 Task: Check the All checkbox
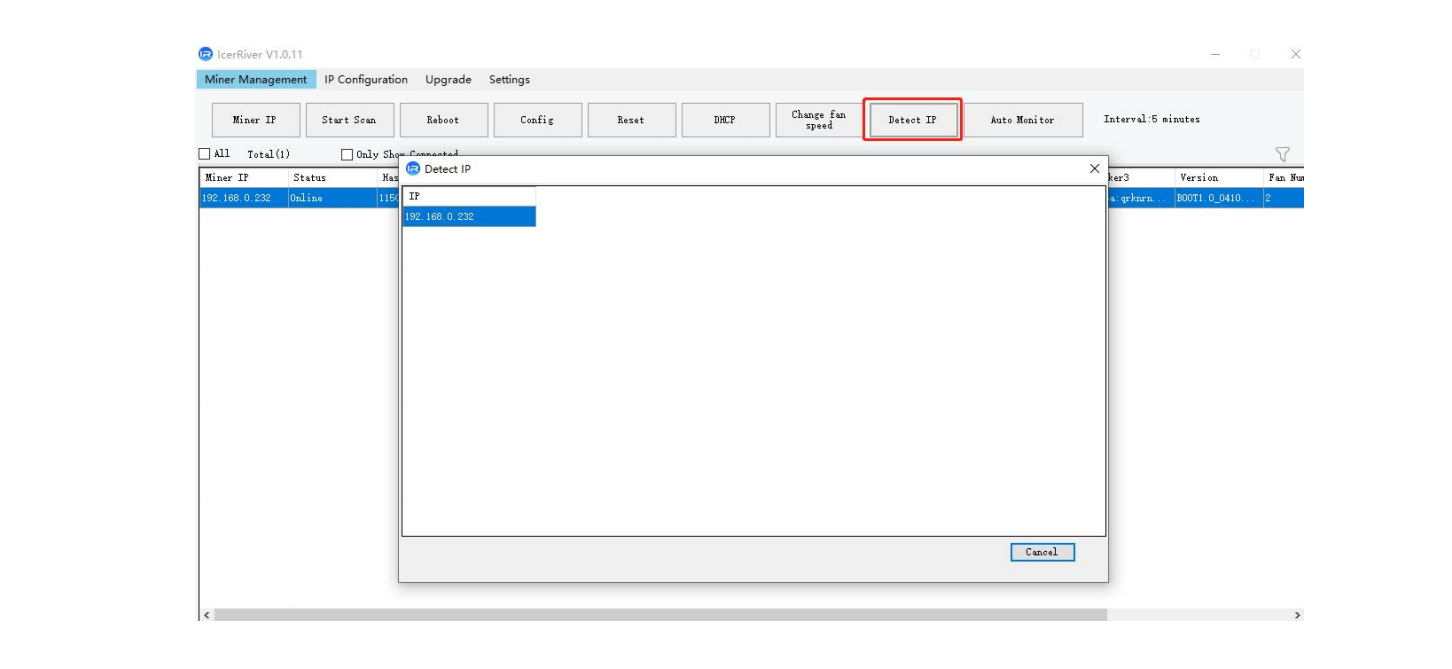205,154
